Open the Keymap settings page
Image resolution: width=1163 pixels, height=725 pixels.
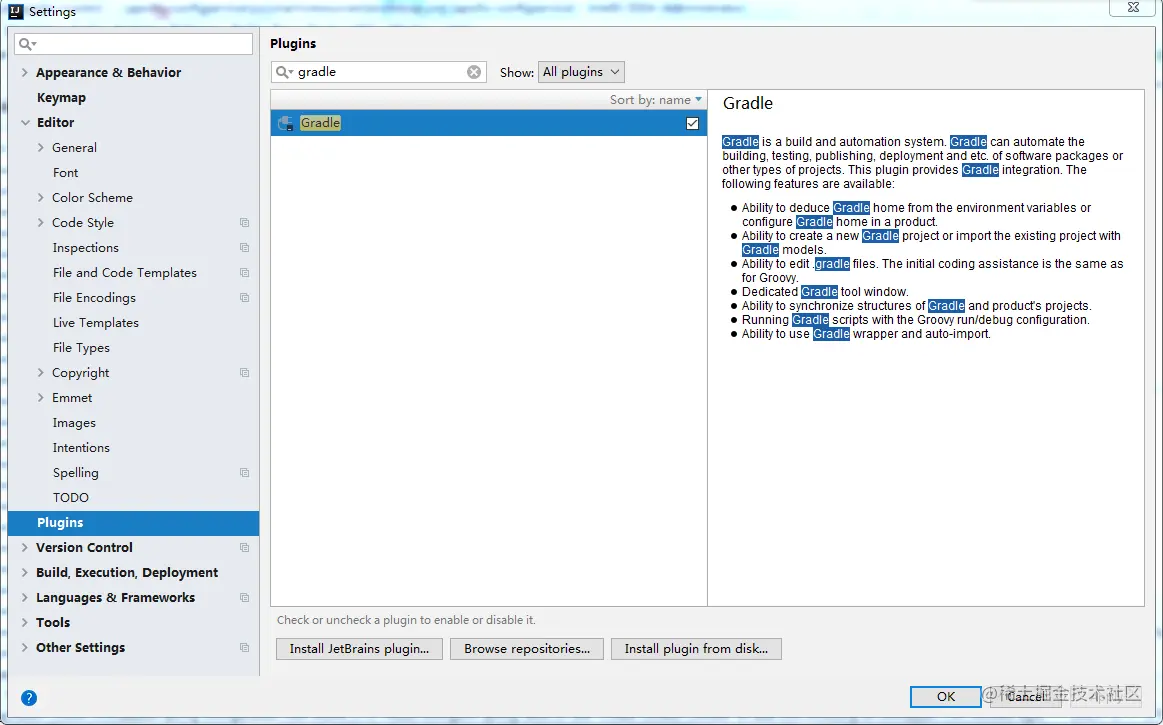(x=61, y=97)
